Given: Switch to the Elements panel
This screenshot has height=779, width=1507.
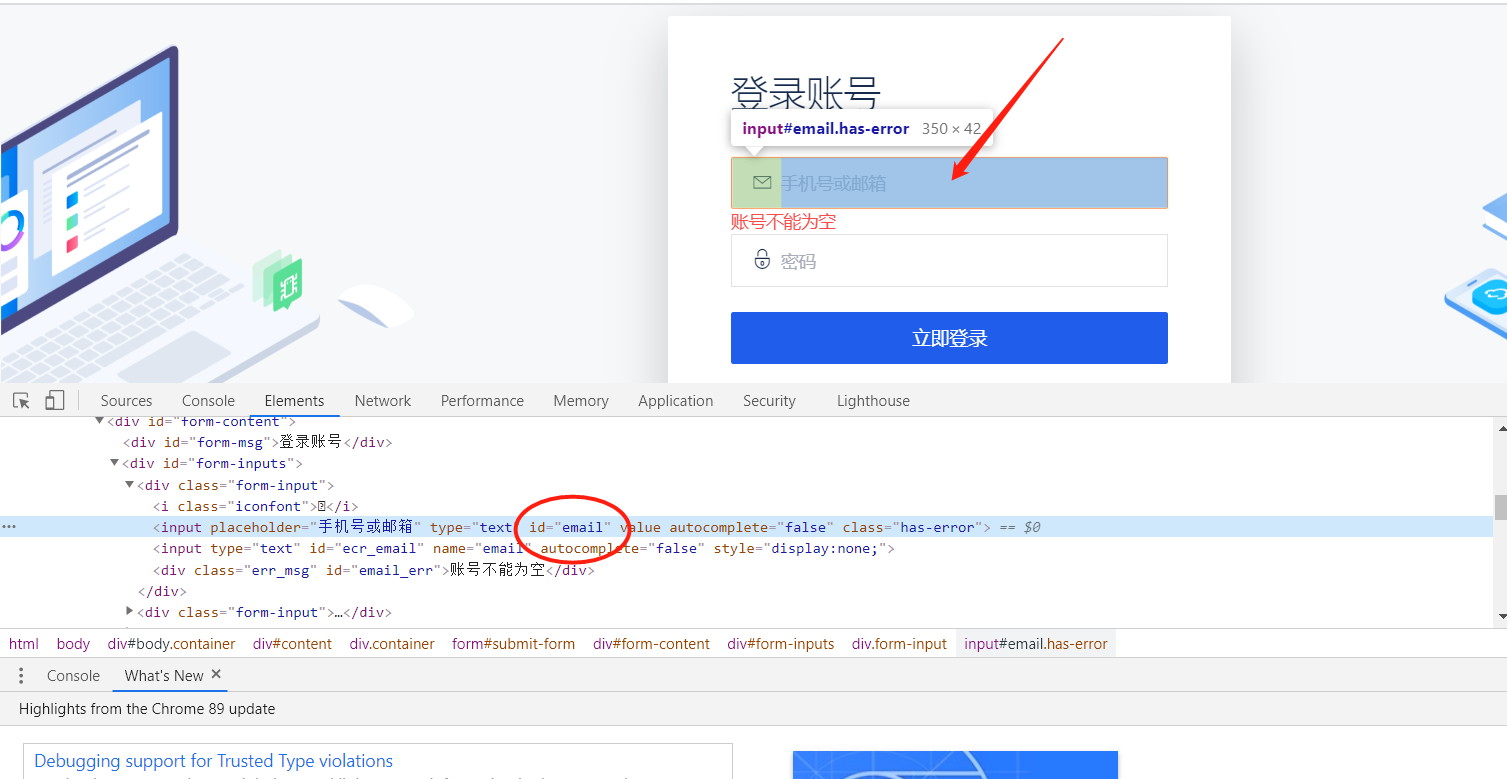Looking at the screenshot, I should point(294,400).
